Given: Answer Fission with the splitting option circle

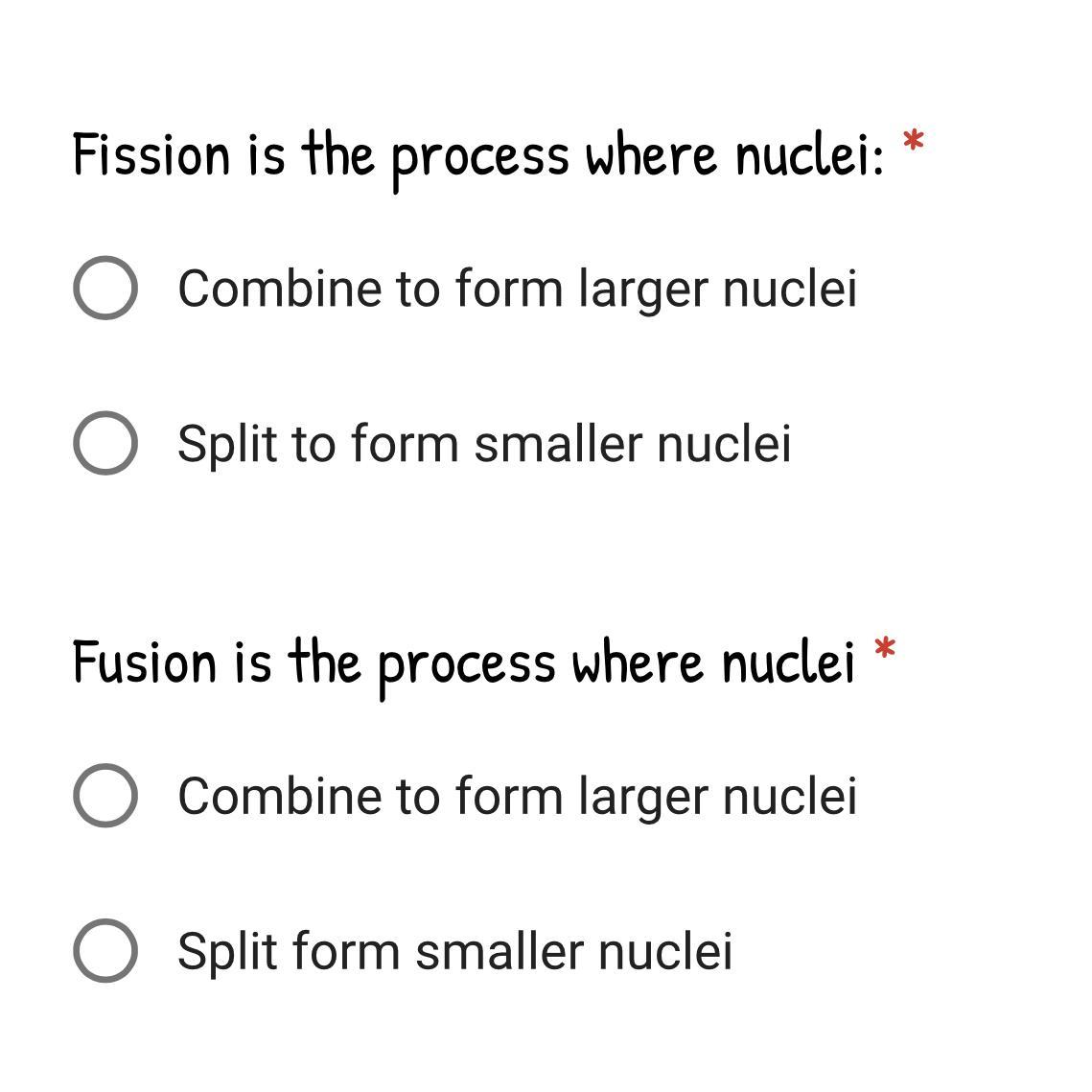Looking at the screenshot, I should click(x=105, y=443).
